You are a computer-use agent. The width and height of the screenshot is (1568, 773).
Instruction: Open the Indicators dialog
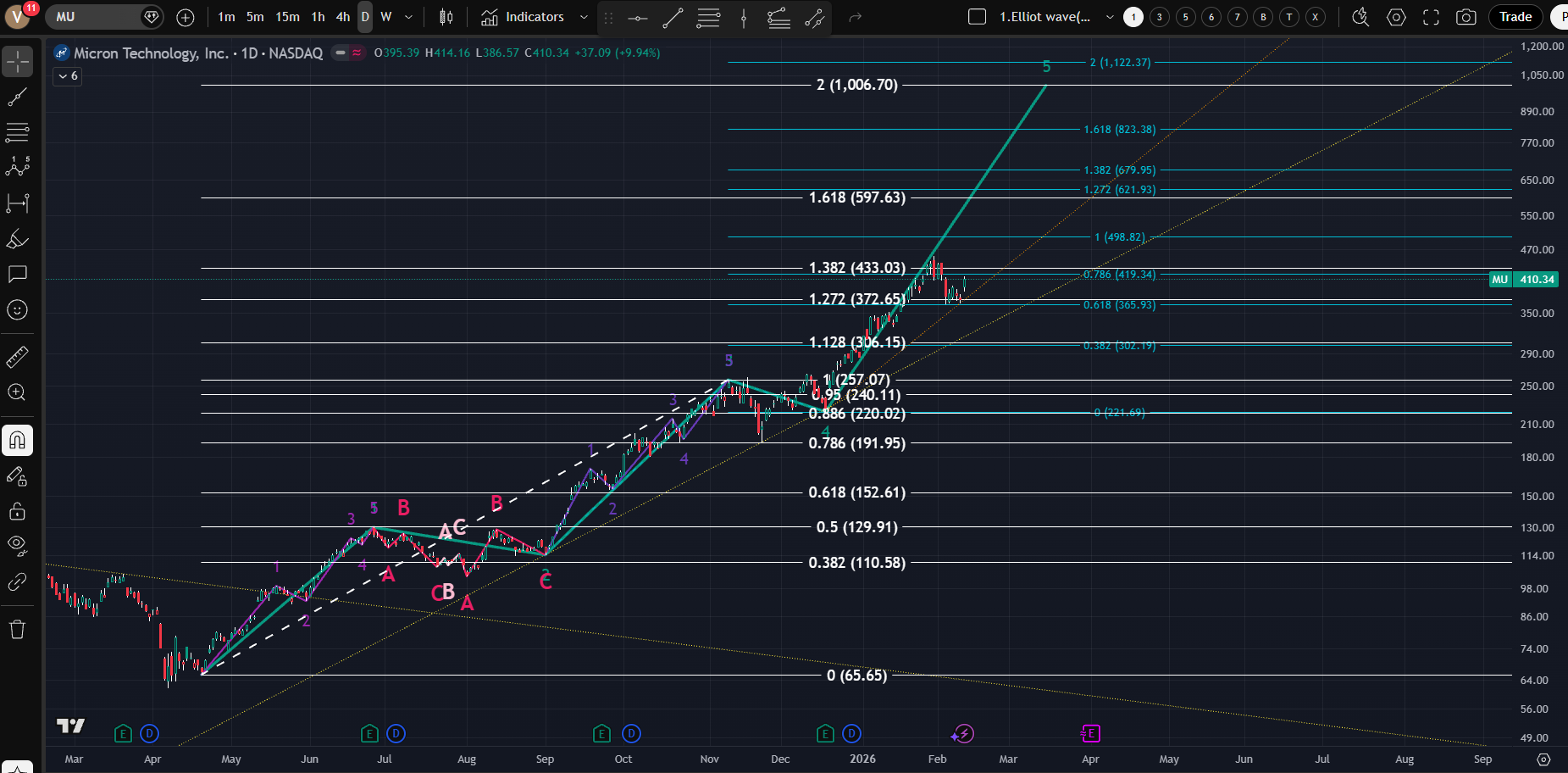tap(524, 17)
